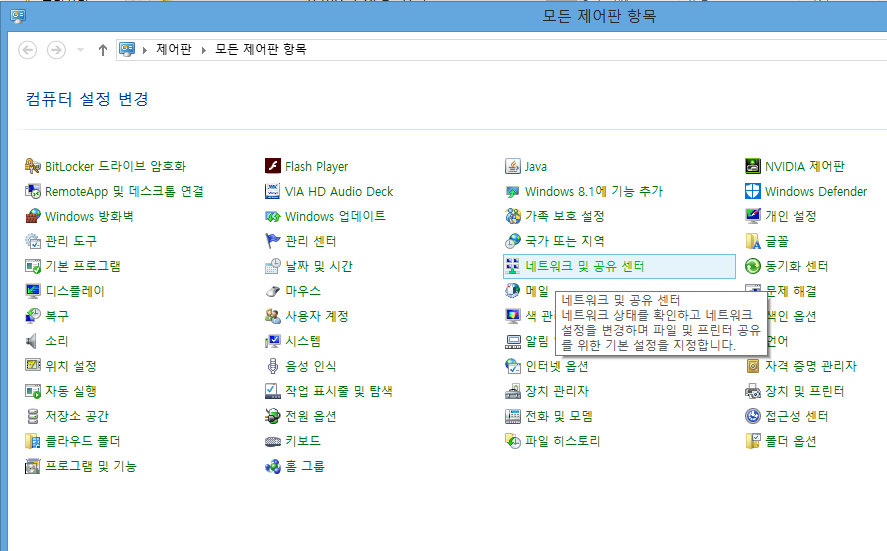Expand the arrow before 제어판 breadcrumb

pos(145,50)
